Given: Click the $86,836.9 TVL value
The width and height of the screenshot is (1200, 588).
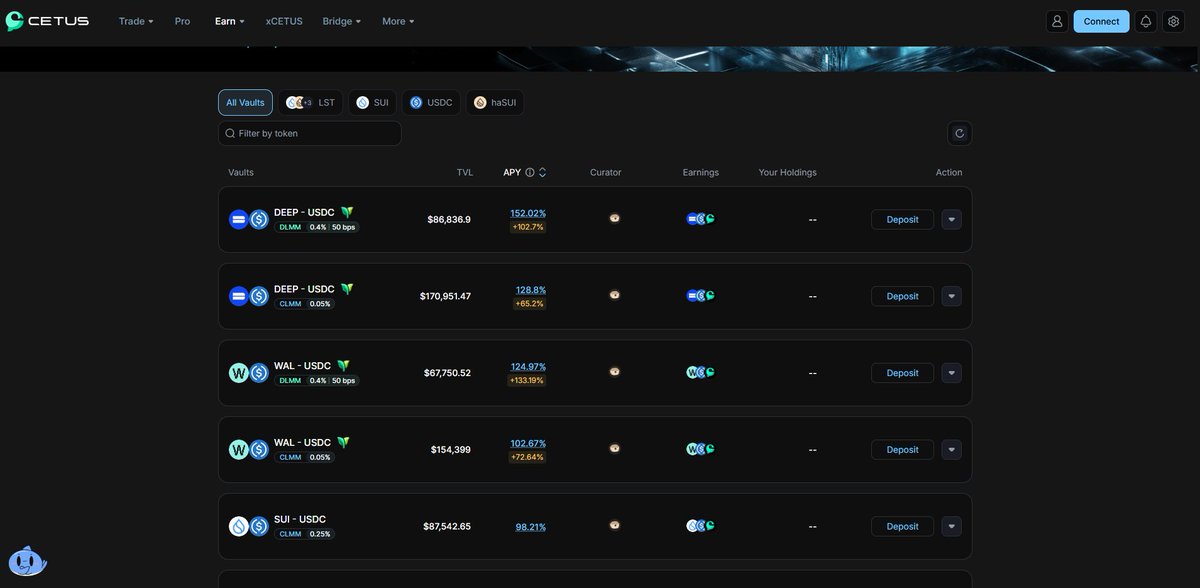Looking at the screenshot, I should coord(449,219).
